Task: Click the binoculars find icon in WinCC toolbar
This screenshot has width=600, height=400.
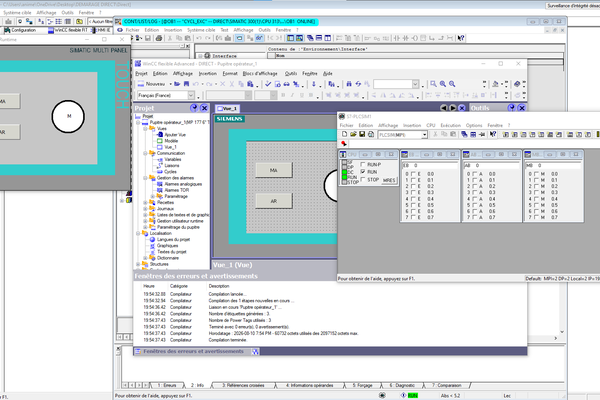Action: tap(349, 84)
